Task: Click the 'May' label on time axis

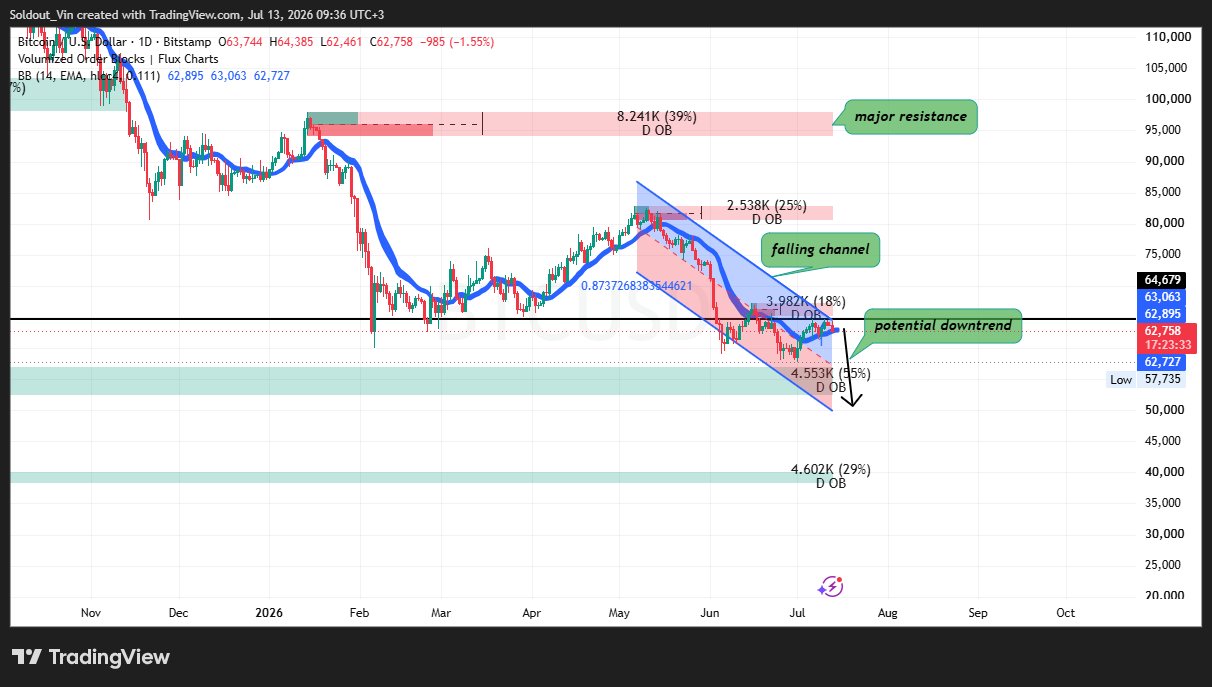Action: [x=620, y=613]
